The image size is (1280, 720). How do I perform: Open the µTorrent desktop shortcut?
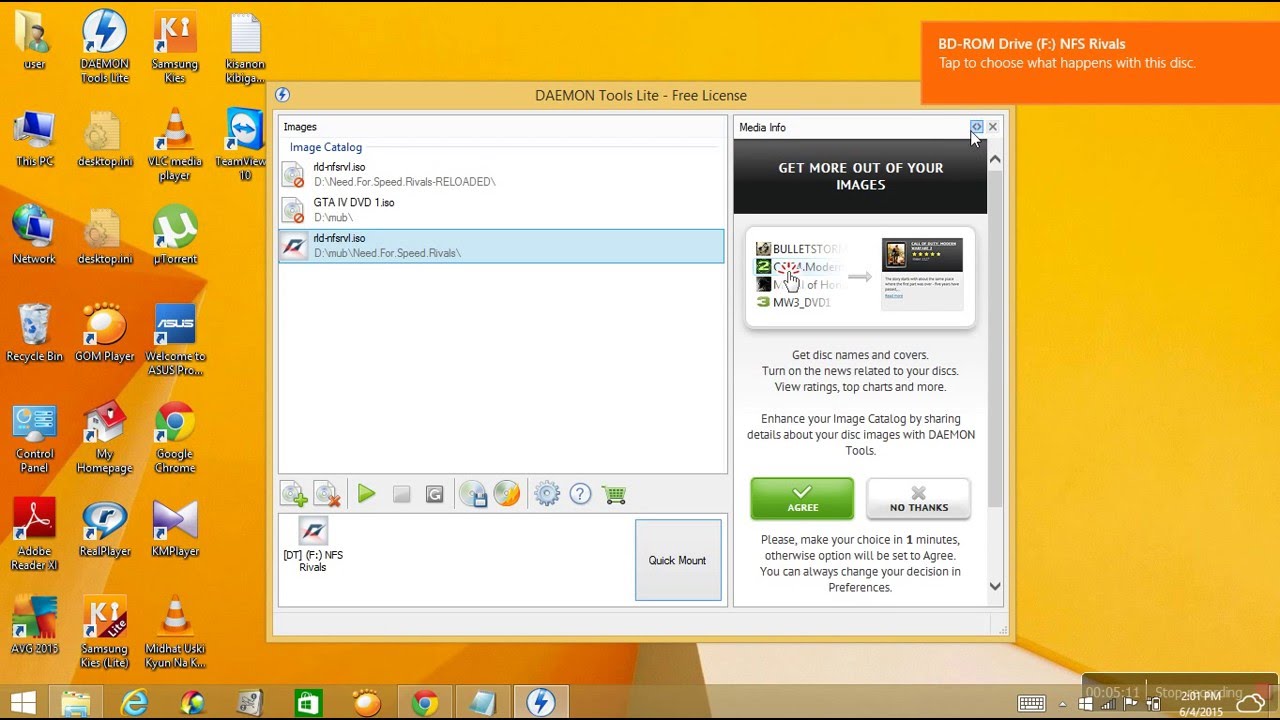tap(174, 237)
